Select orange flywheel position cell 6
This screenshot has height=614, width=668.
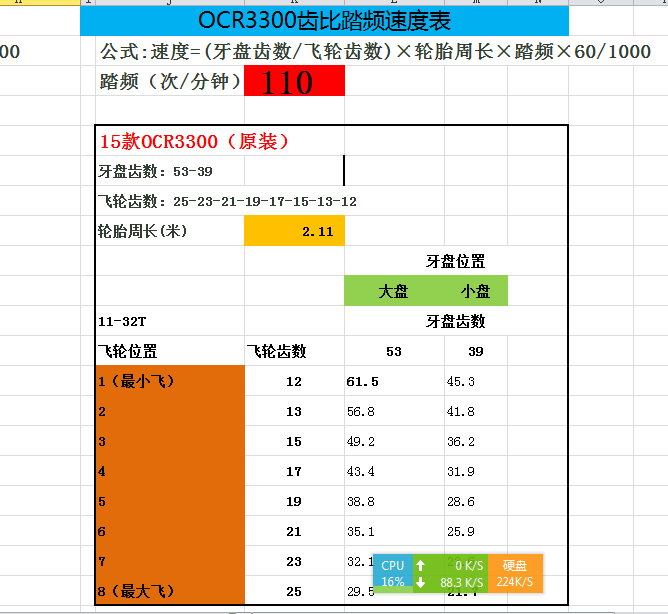pos(170,531)
